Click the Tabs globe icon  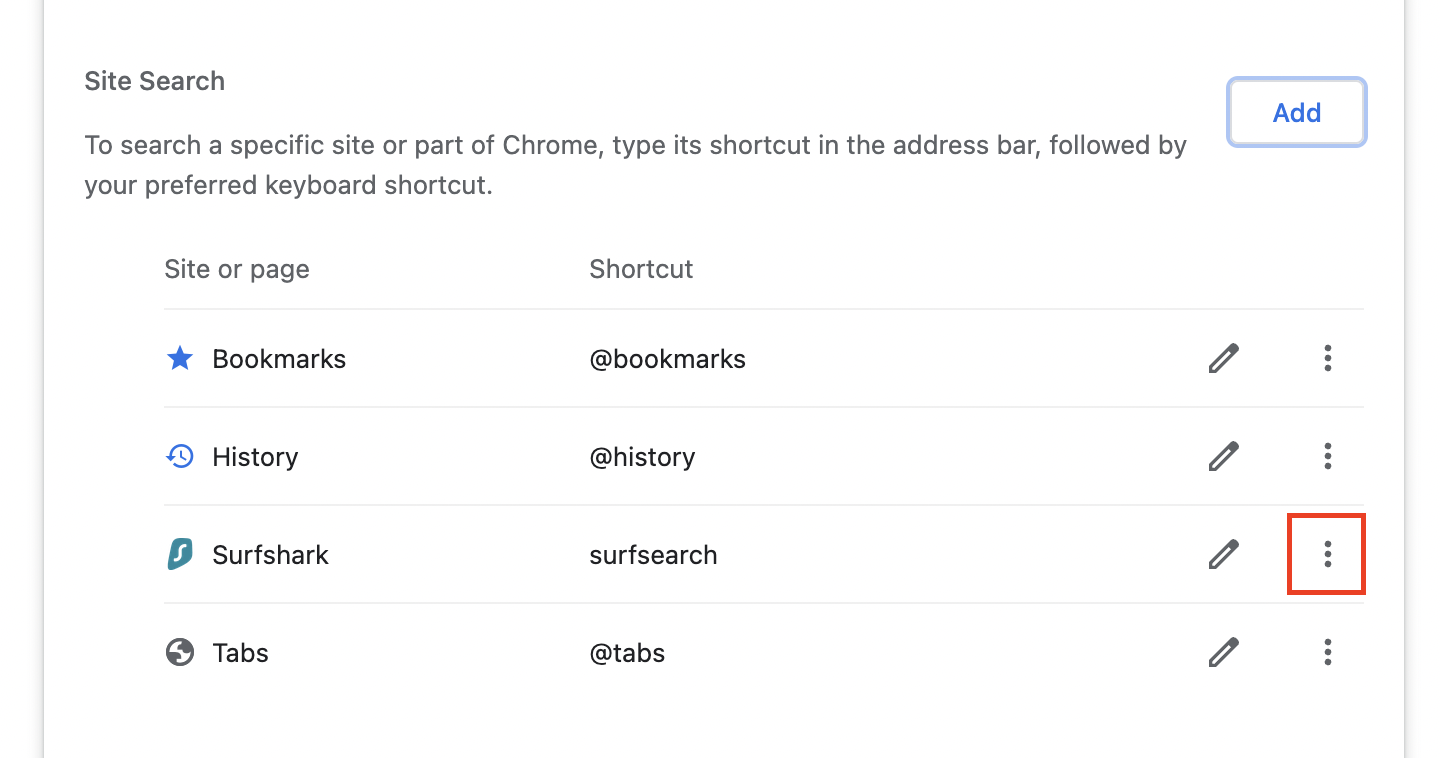point(180,653)
